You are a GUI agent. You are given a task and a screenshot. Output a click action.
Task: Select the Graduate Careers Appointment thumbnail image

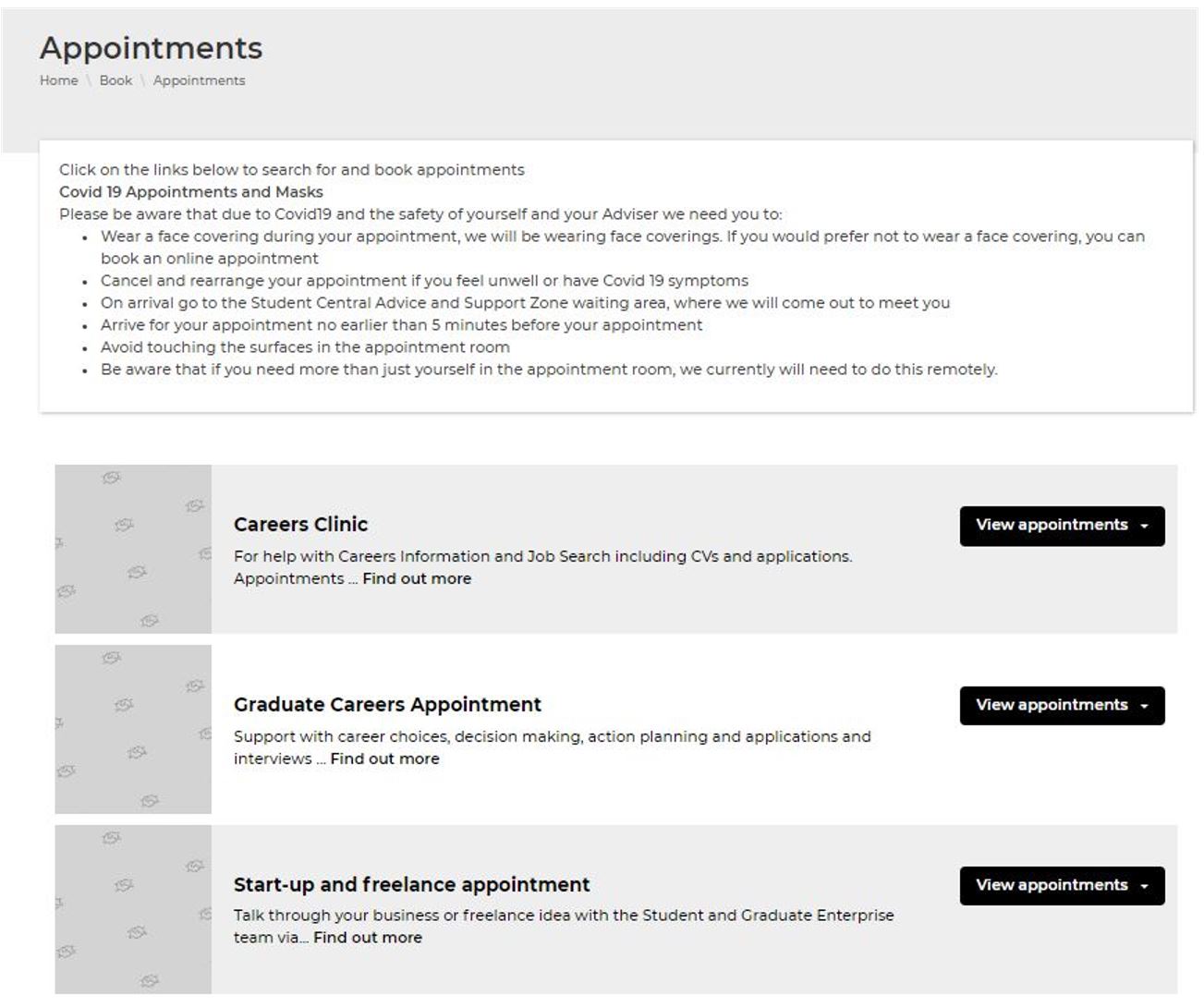pos(133,729)
